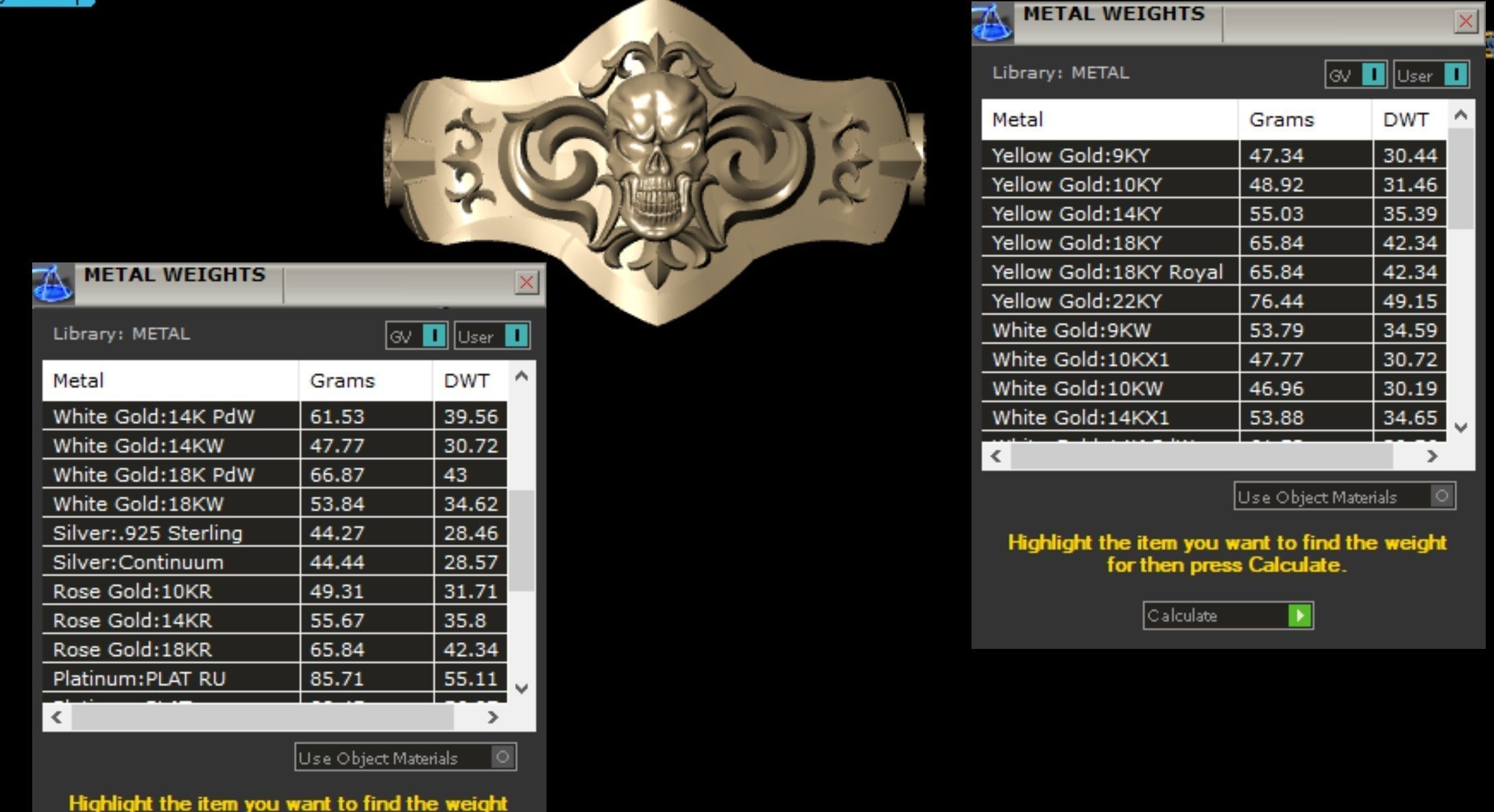Toggle GV library in right panel
The width and height of the screenshot is (1494, 812).
tap(1373, 75)
